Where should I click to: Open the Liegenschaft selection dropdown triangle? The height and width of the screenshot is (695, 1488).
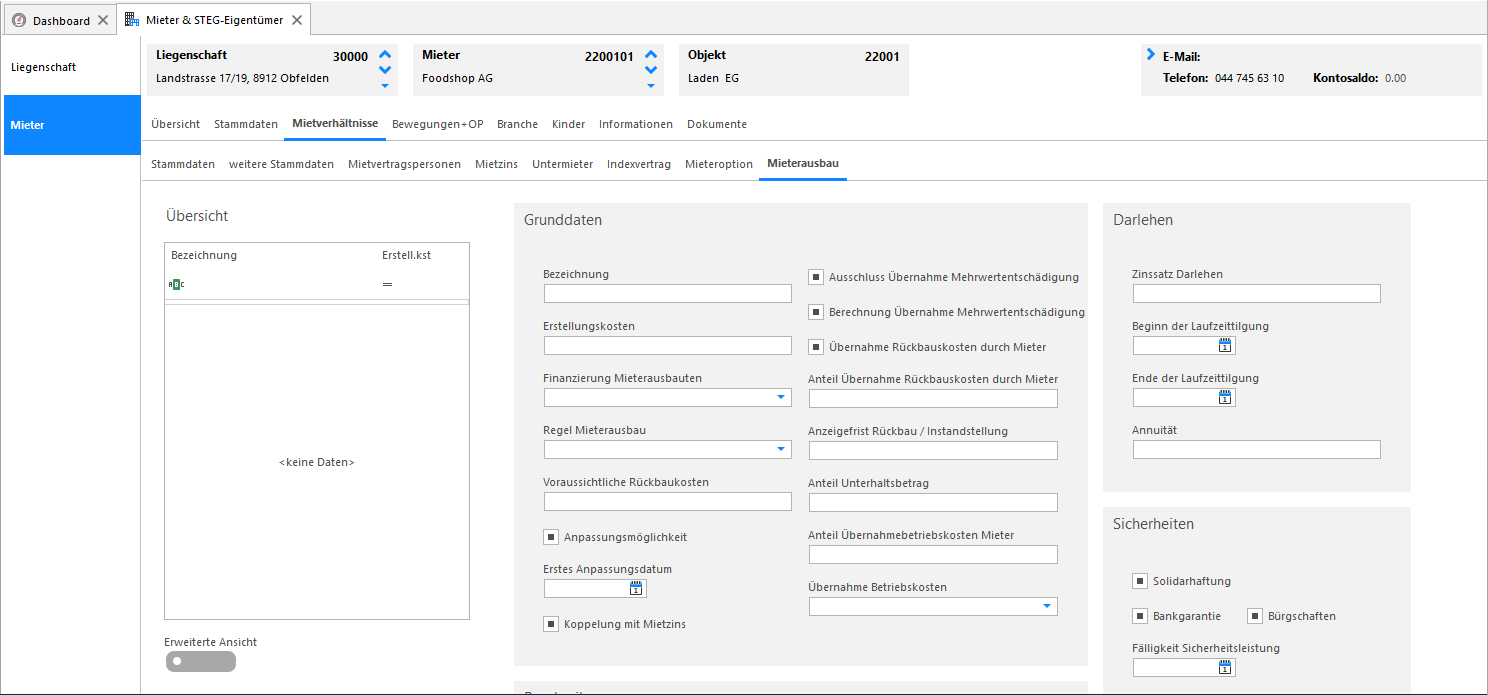coord(385,85)
